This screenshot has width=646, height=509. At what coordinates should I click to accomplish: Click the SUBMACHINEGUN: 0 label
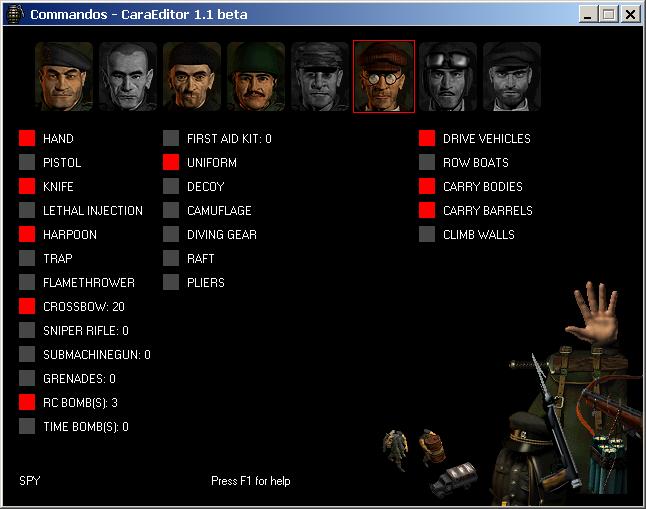click(97, 355)
